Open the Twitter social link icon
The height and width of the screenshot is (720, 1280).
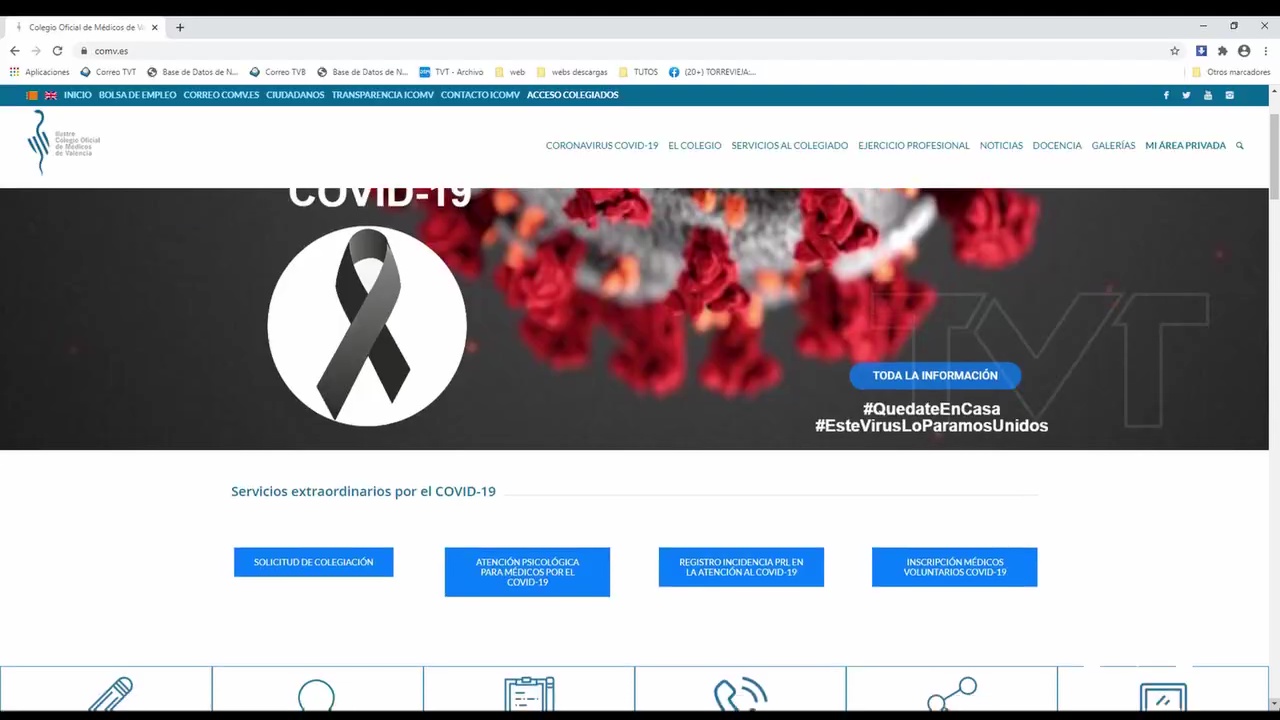[x=1186, y=95]
